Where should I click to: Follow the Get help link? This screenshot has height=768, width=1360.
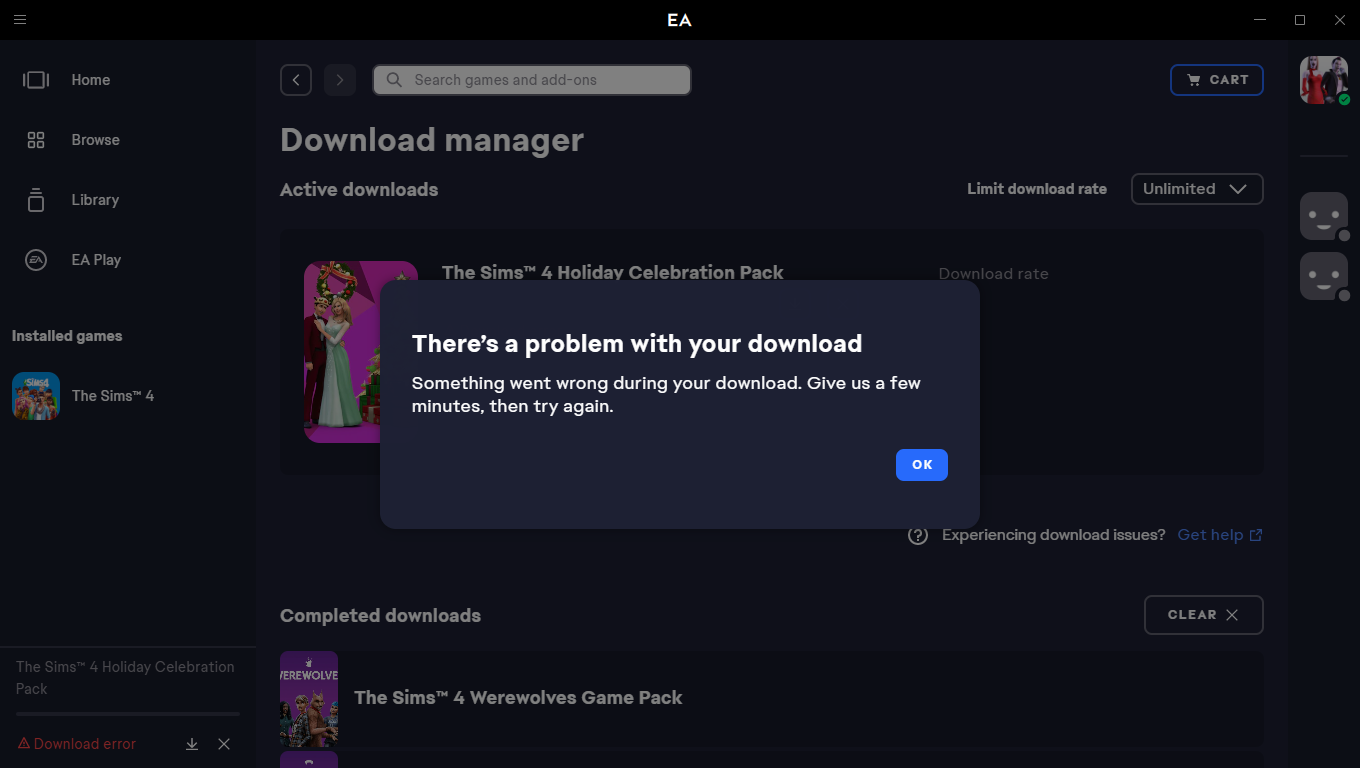click(x=1219, y=535)
